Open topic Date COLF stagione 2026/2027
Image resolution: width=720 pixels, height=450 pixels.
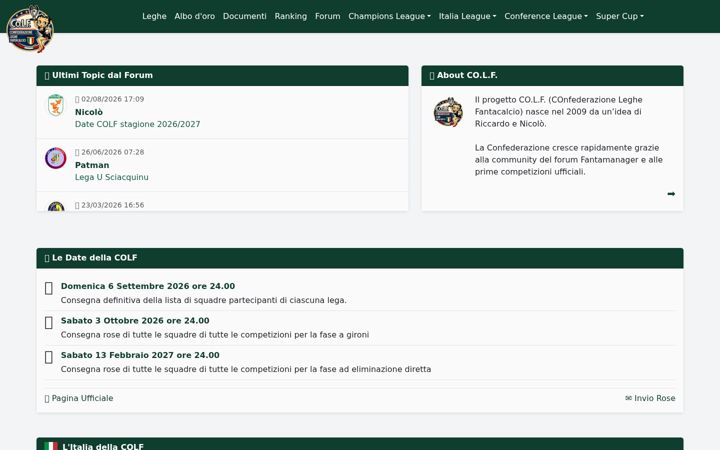(137, 124)
